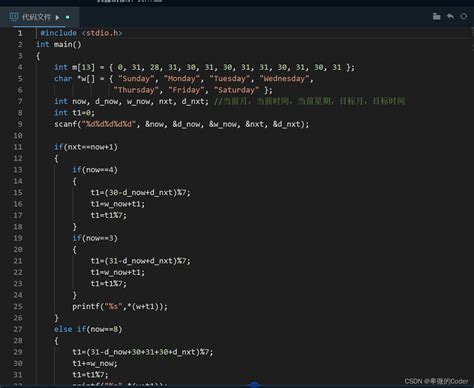Click 't1=t1%7;' on line 31

point(90,375)
